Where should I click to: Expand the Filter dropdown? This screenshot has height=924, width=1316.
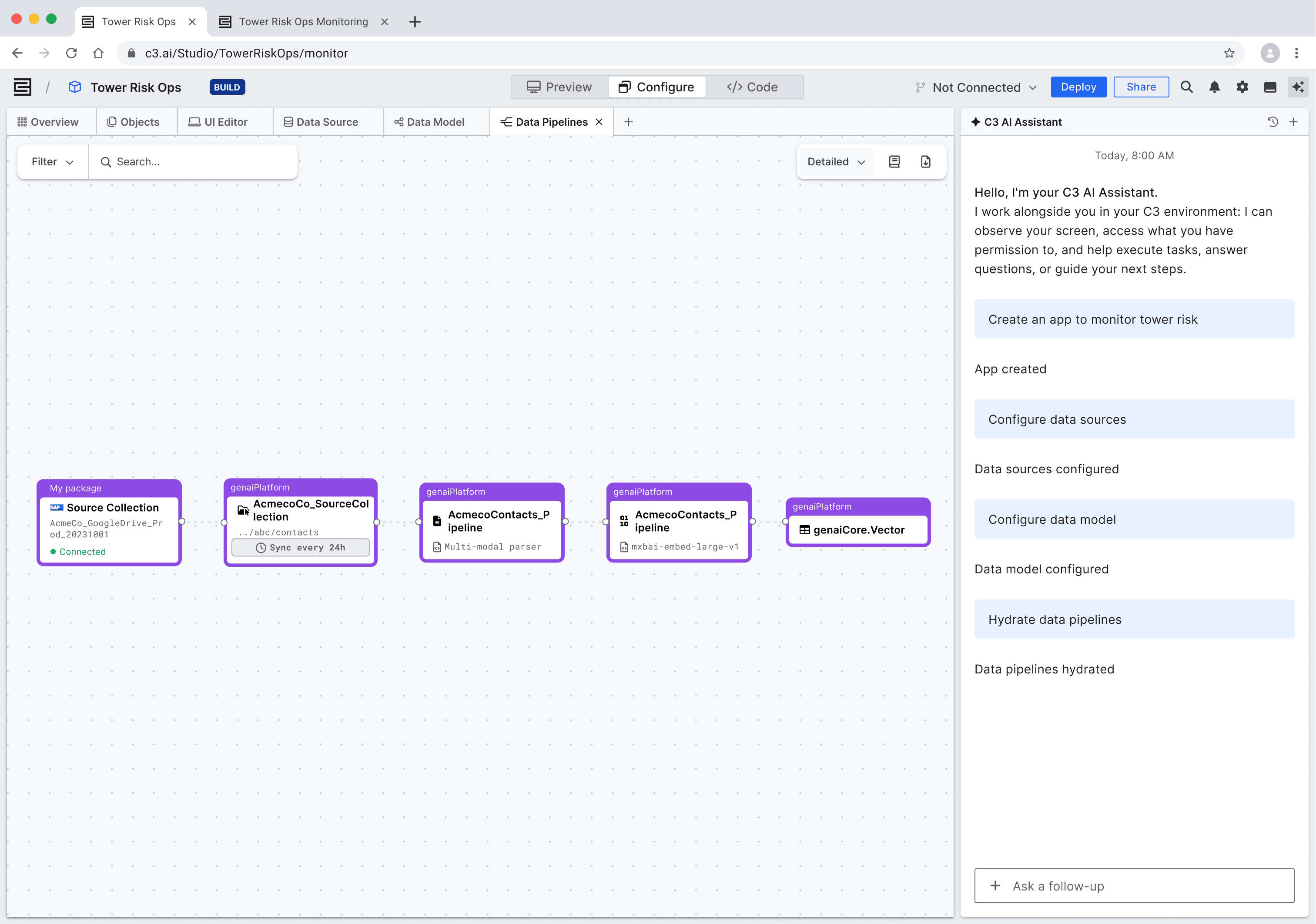(51, 162)
